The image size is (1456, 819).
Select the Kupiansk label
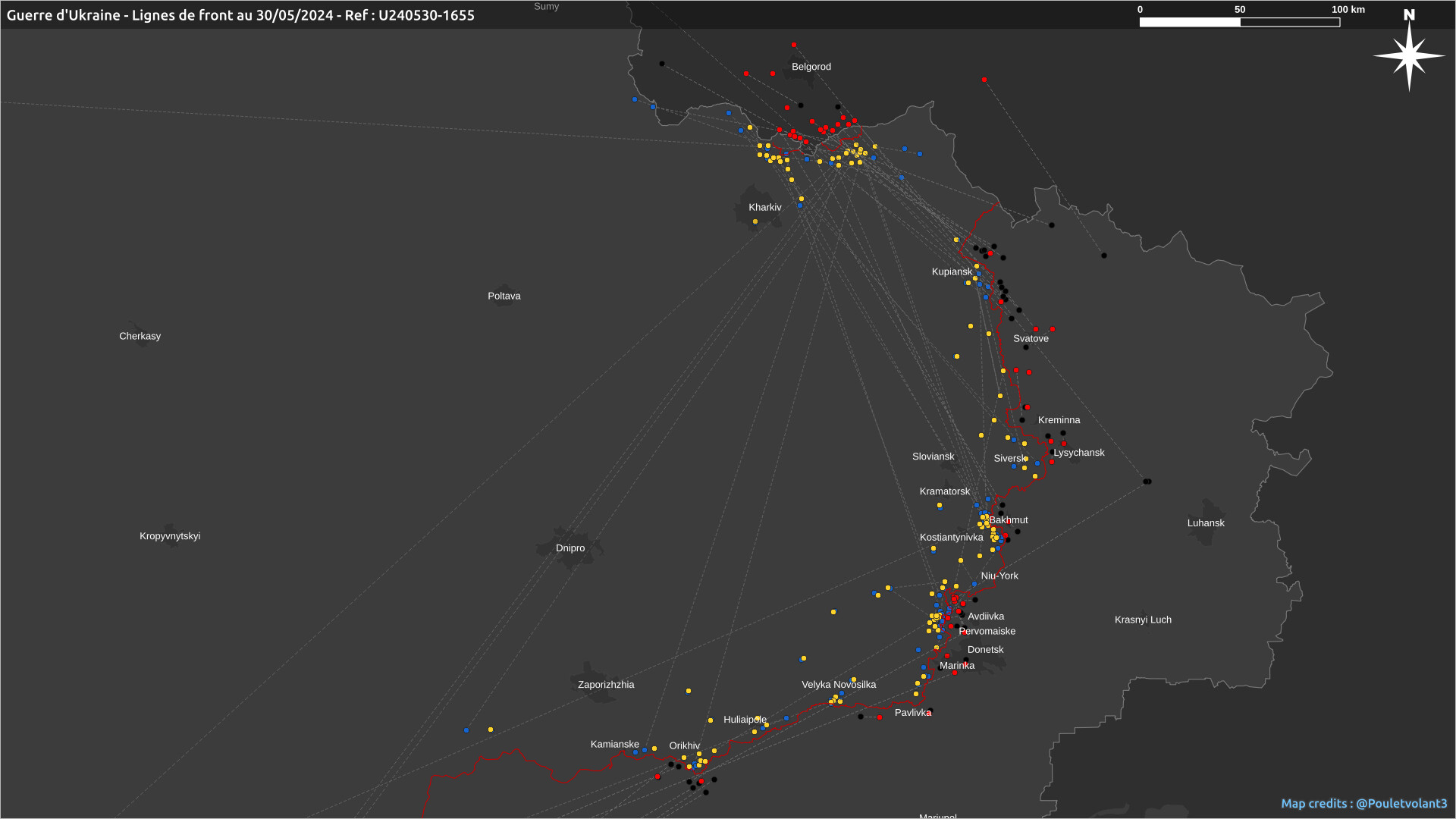(951, 271)
